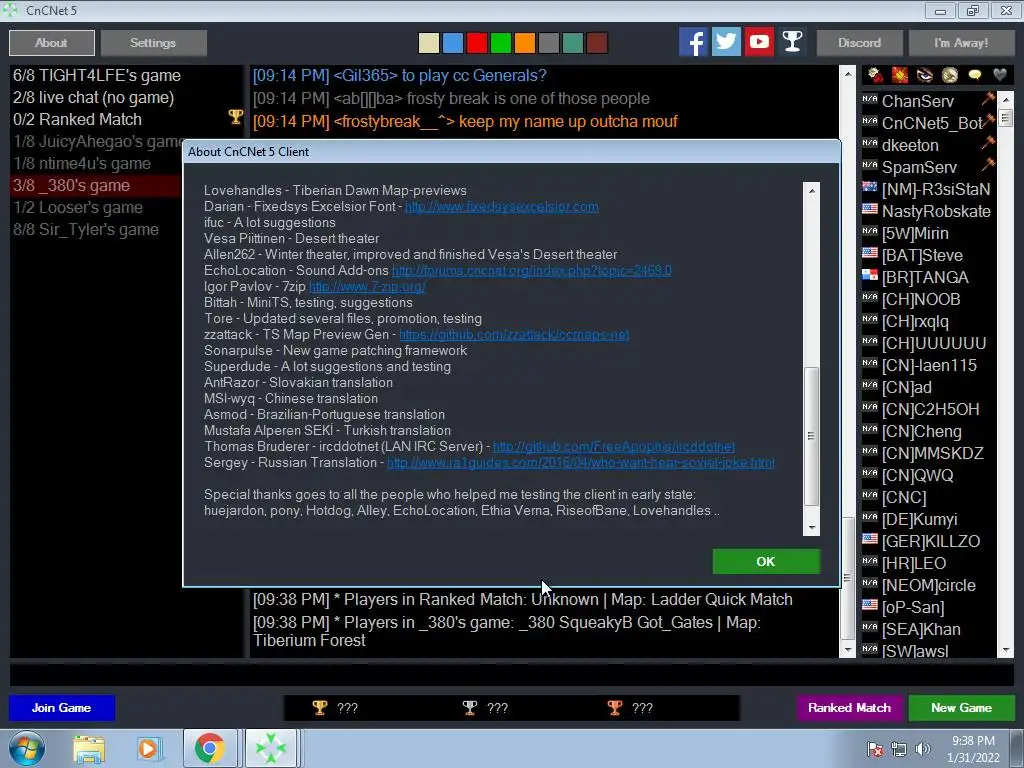
Task: Click the gold coin icon above player list
Action: [950, 76]
